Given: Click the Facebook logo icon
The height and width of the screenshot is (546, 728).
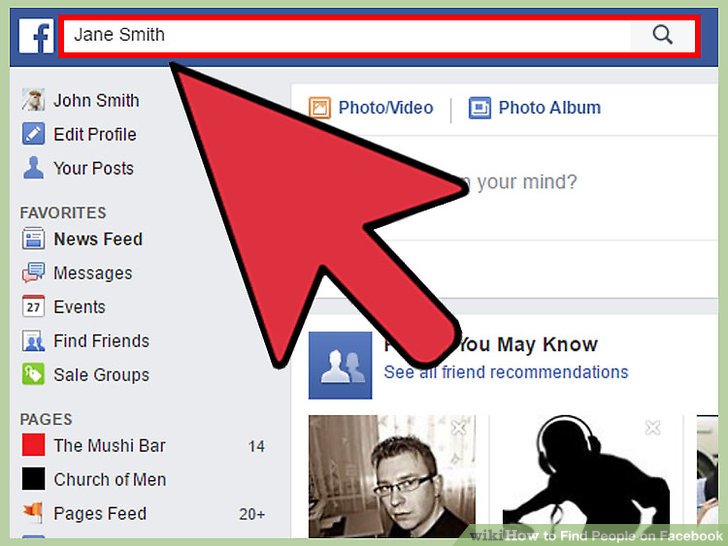Looking at the screenshot, I should (x=36, y=36).
